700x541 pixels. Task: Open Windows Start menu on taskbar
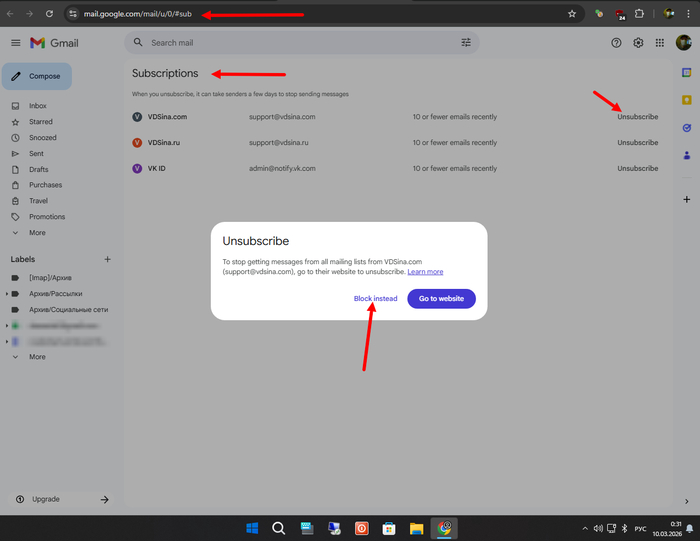point(252,528)
